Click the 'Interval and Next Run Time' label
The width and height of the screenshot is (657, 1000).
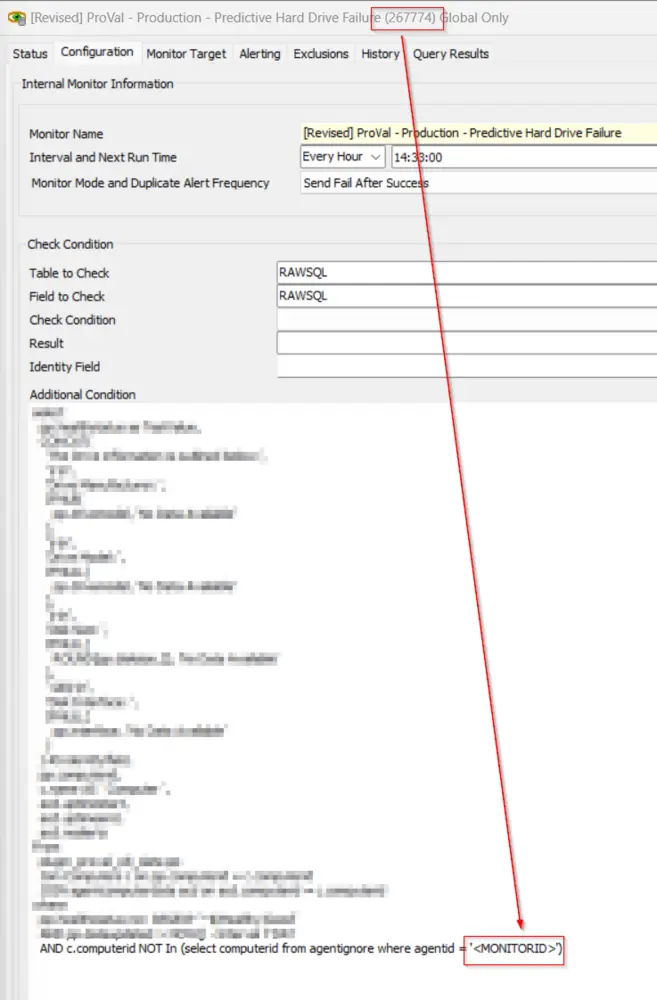tap(103, 158)
